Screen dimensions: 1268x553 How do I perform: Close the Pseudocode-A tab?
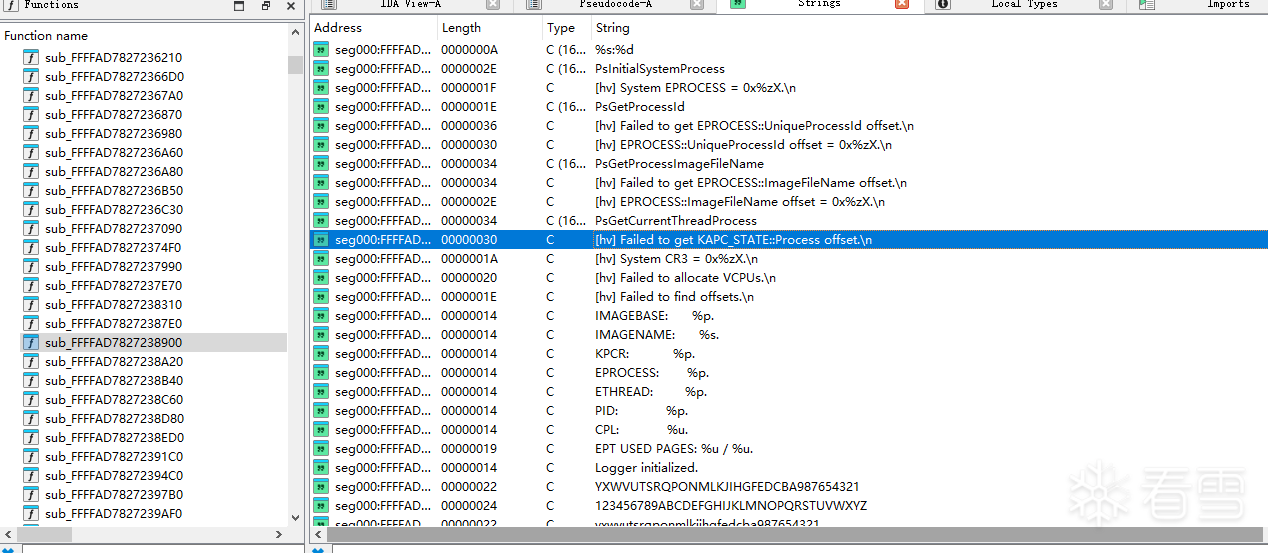[697, 4]
